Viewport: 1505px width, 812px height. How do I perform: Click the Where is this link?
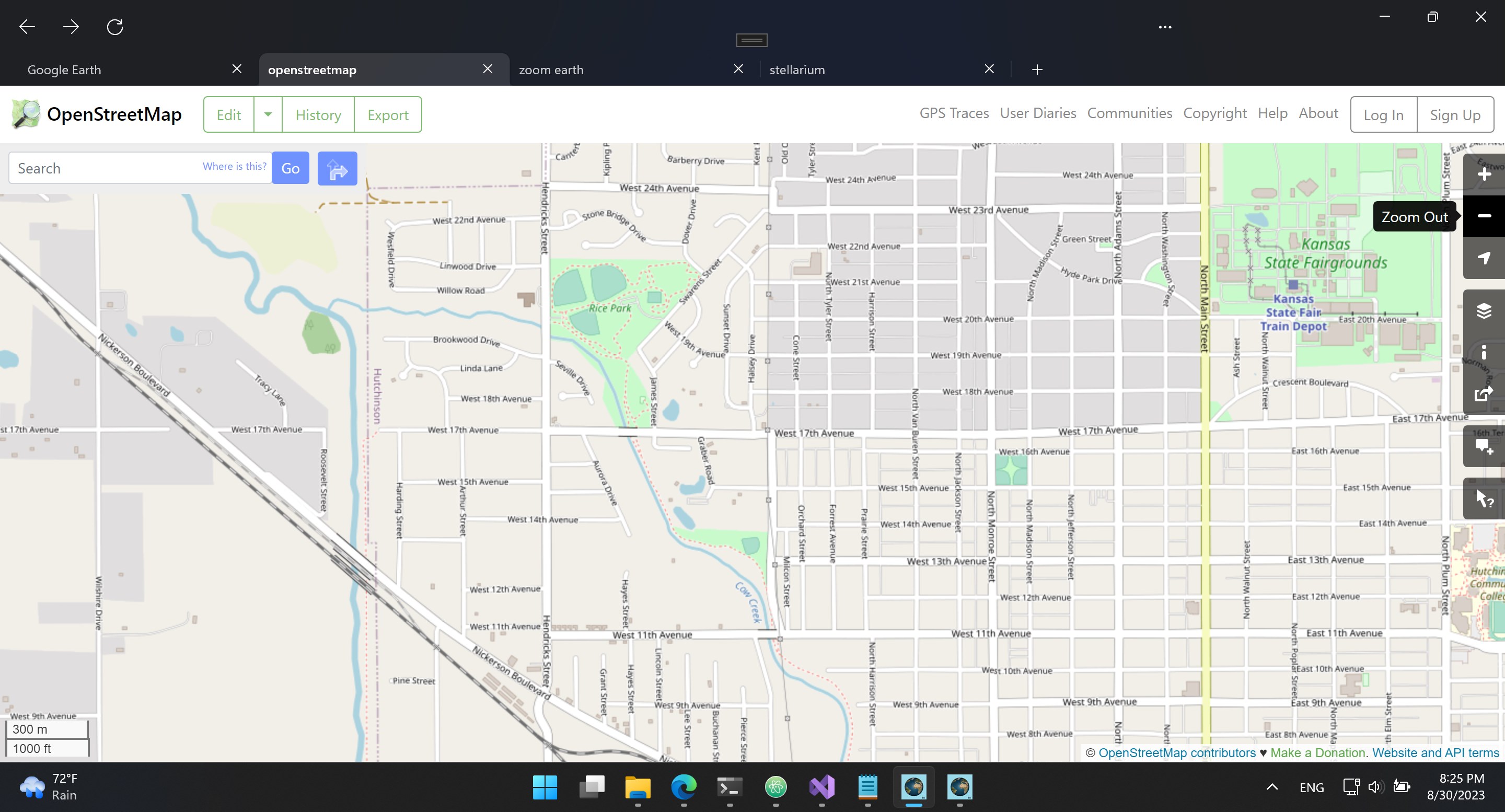click(234, 166)
